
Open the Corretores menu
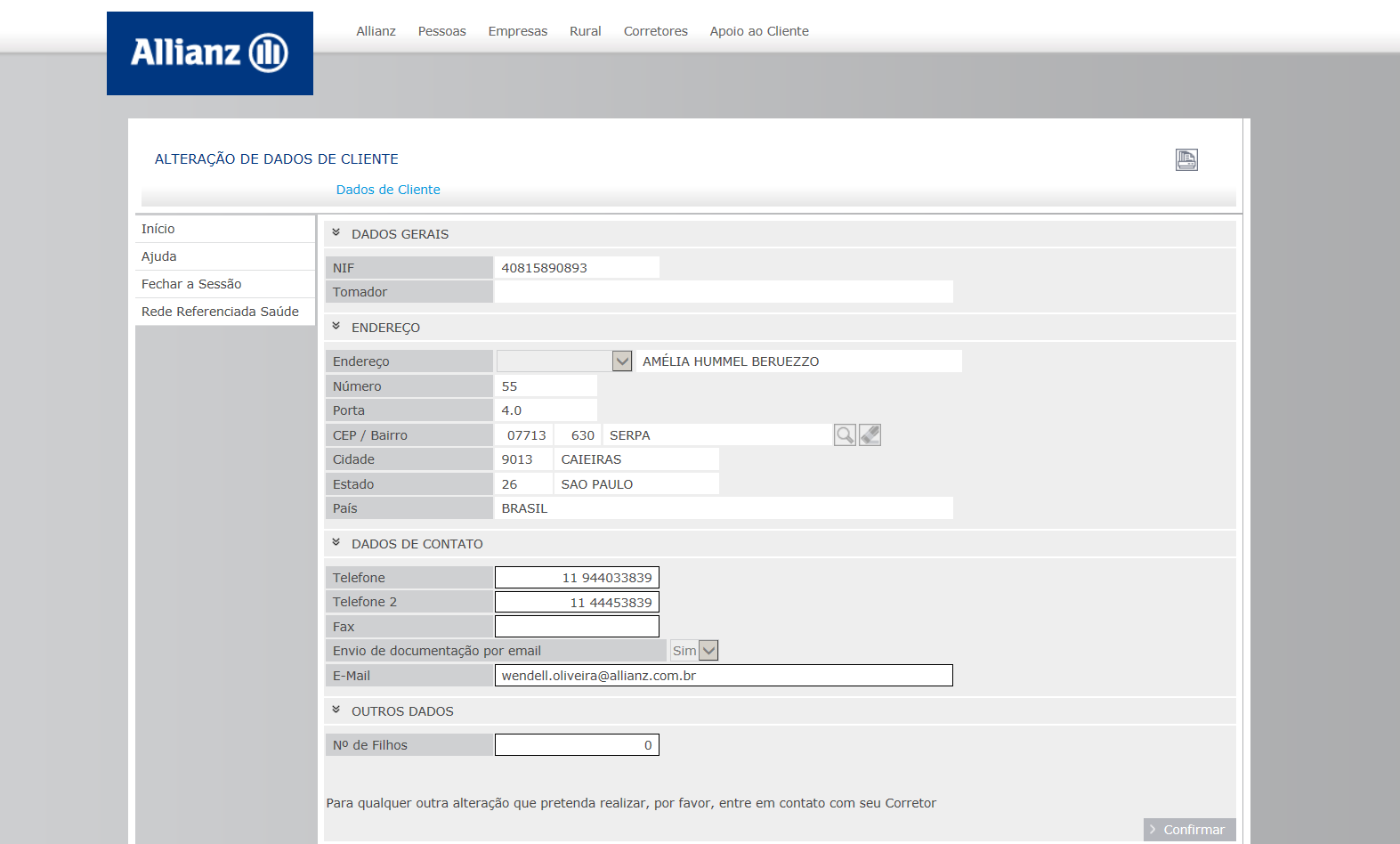tap(656, 31)
